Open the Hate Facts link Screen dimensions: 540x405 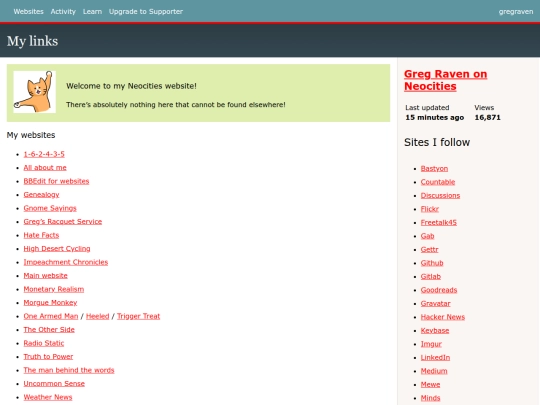(41, 235)
